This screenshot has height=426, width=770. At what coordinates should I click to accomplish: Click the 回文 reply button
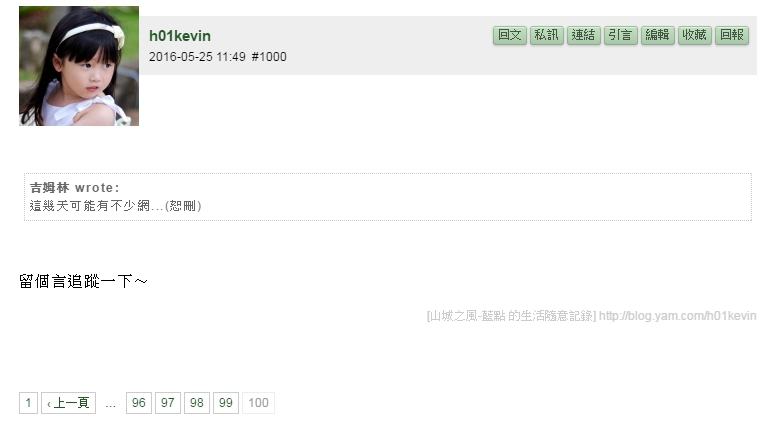(x=510, y=35)
